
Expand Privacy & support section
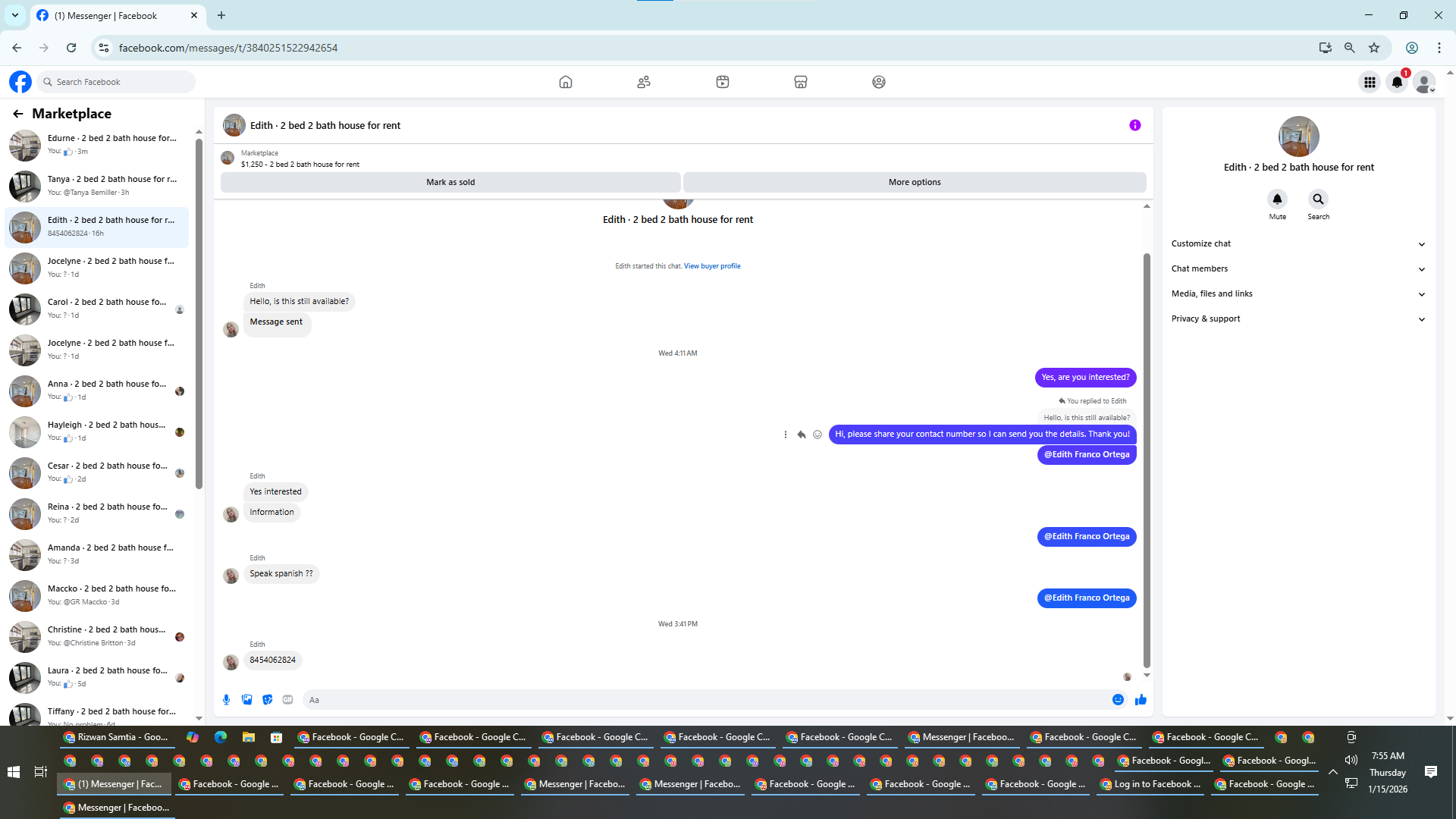pos(1298,318)
